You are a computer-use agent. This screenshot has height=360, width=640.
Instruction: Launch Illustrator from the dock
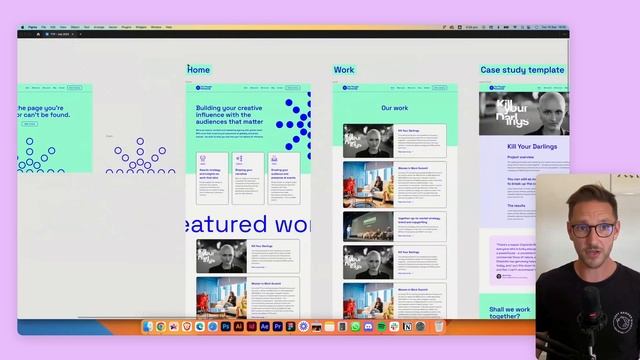(239, 327)
